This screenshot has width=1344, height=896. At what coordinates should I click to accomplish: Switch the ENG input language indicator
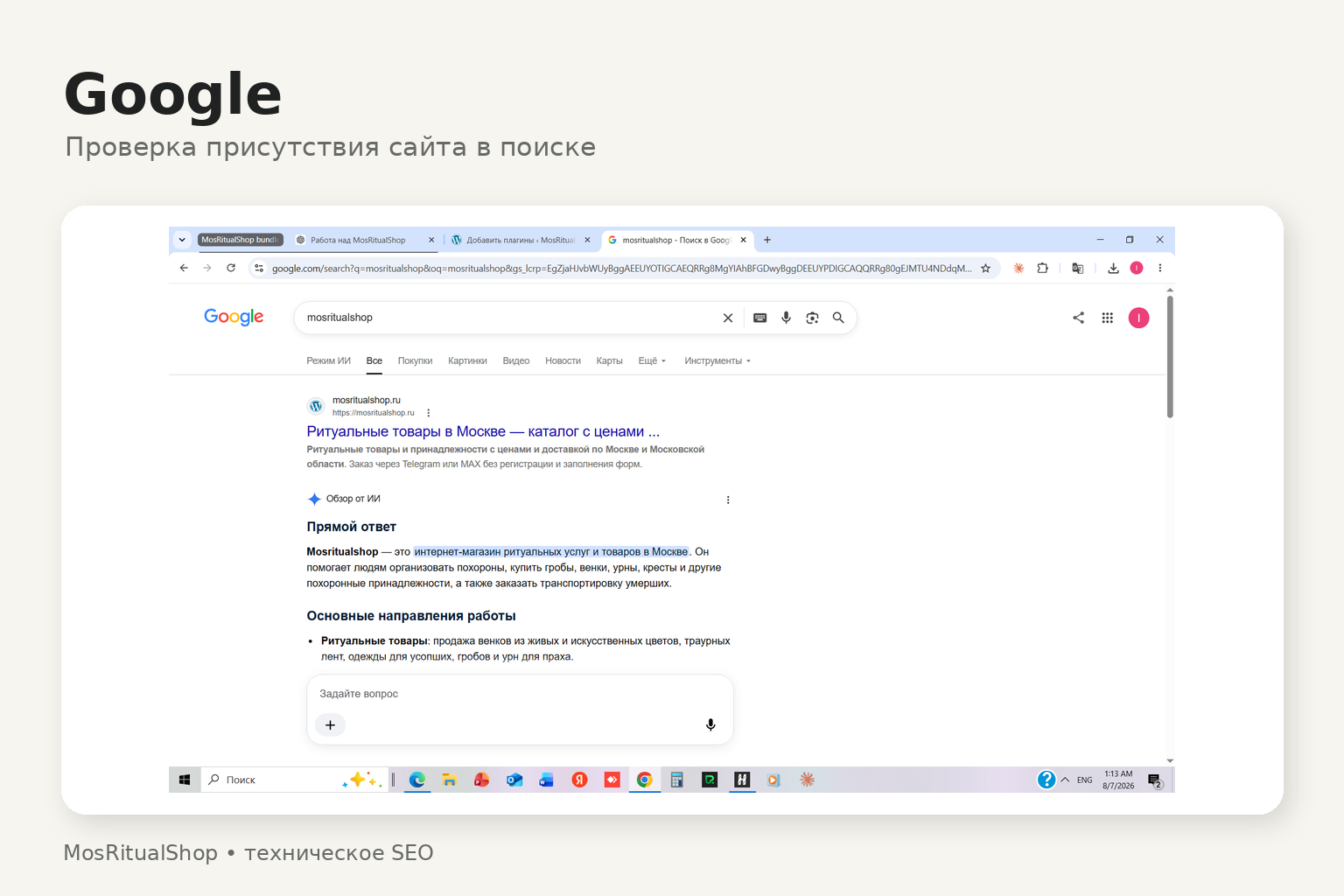pos(1085,780)
